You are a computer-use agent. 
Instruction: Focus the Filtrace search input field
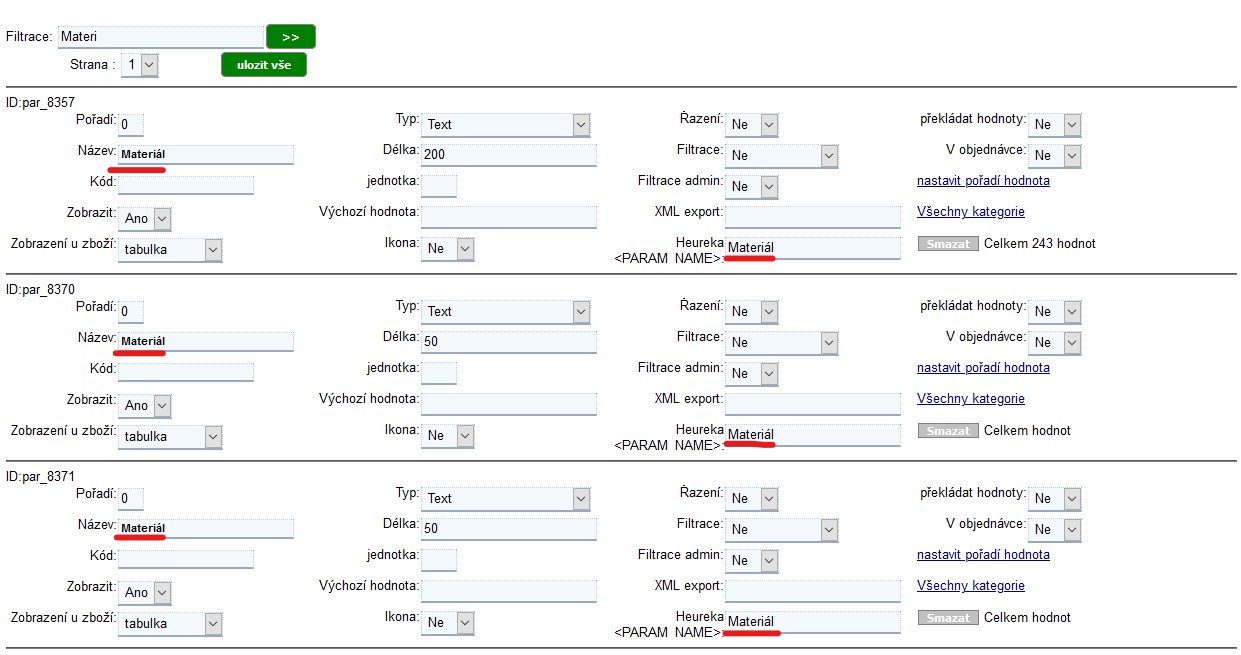160,36
